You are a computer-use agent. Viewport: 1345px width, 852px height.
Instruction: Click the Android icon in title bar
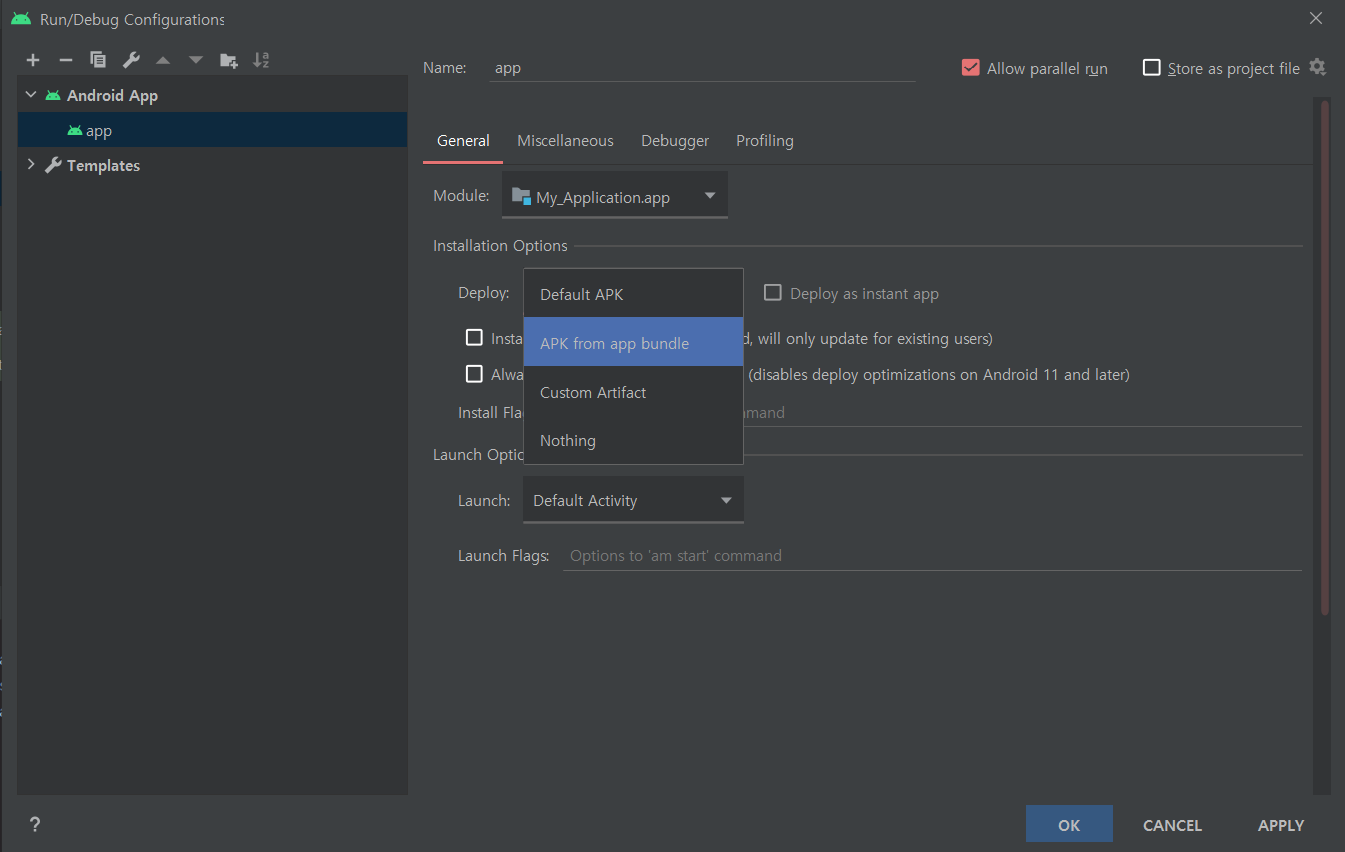(21, 19)
